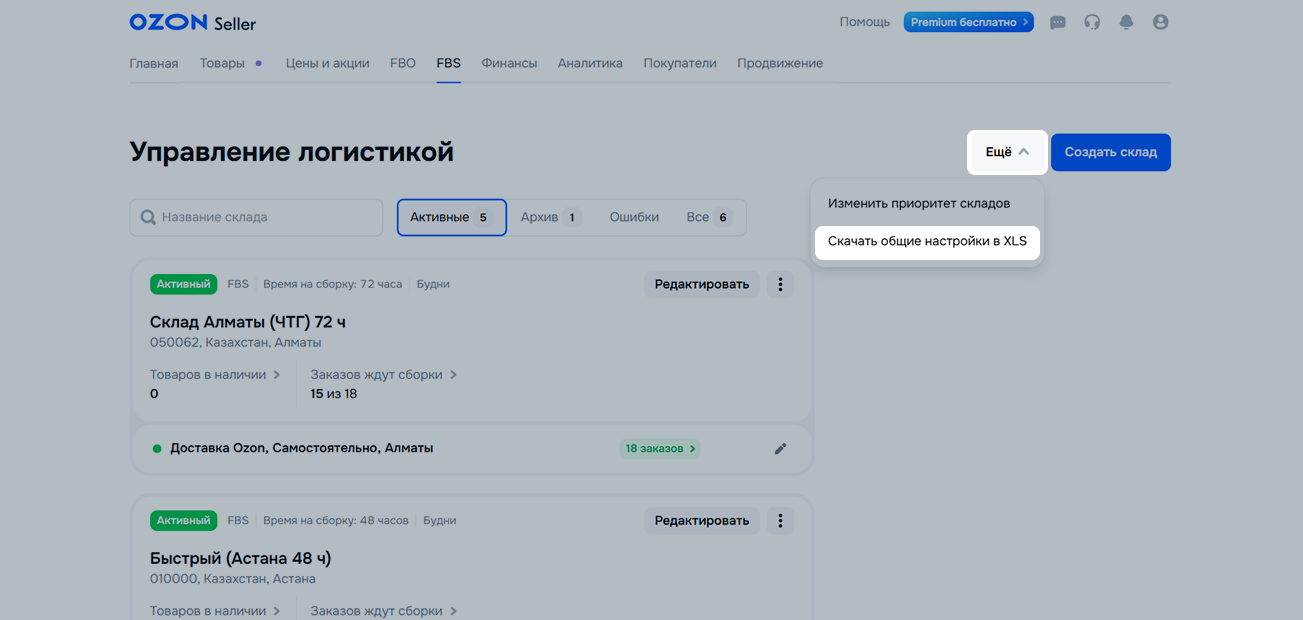Image resolution: width=1303 pixels, height=620 pixels.
Task: Open the notifications bell
Action: pyautogui.click(x=1126, y=22)
